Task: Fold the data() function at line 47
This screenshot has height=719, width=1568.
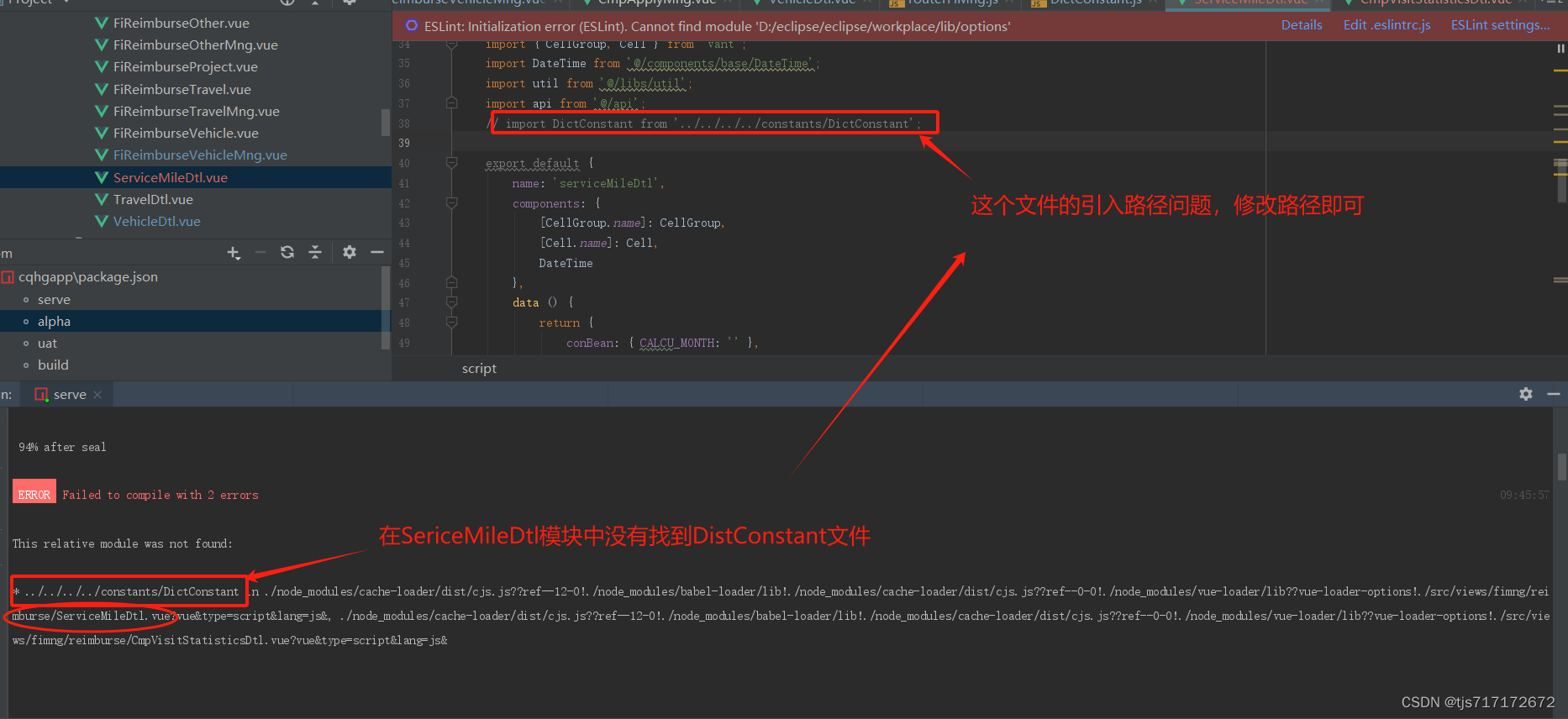Action: (x=451, y=302)
